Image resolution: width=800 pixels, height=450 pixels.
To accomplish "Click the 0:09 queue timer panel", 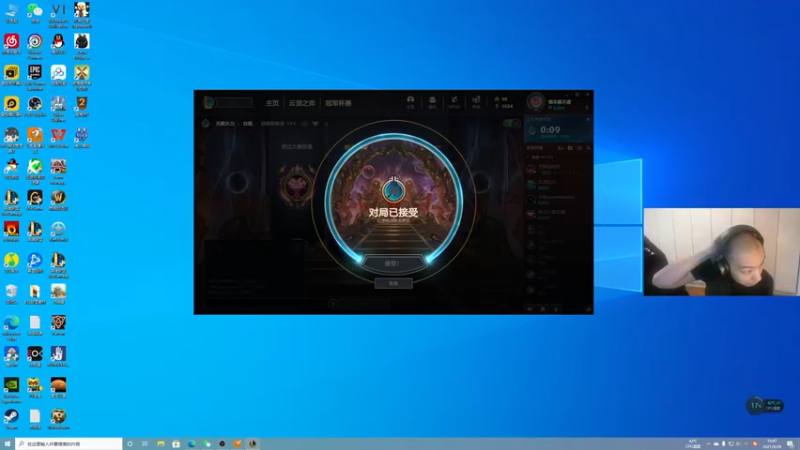I will pos(558,130).
